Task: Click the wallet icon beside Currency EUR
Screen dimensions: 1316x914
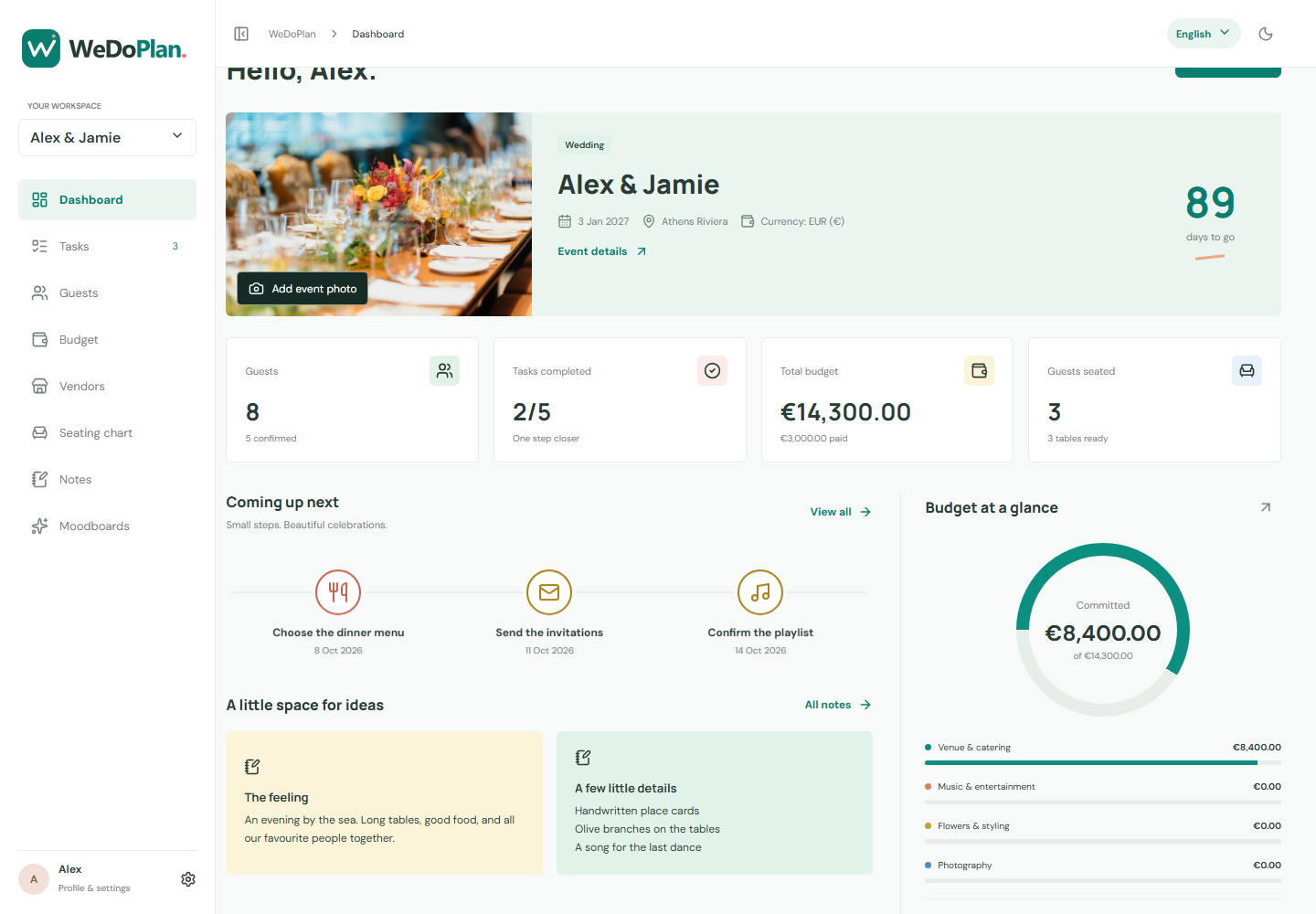Action: [x=748, y=221]
